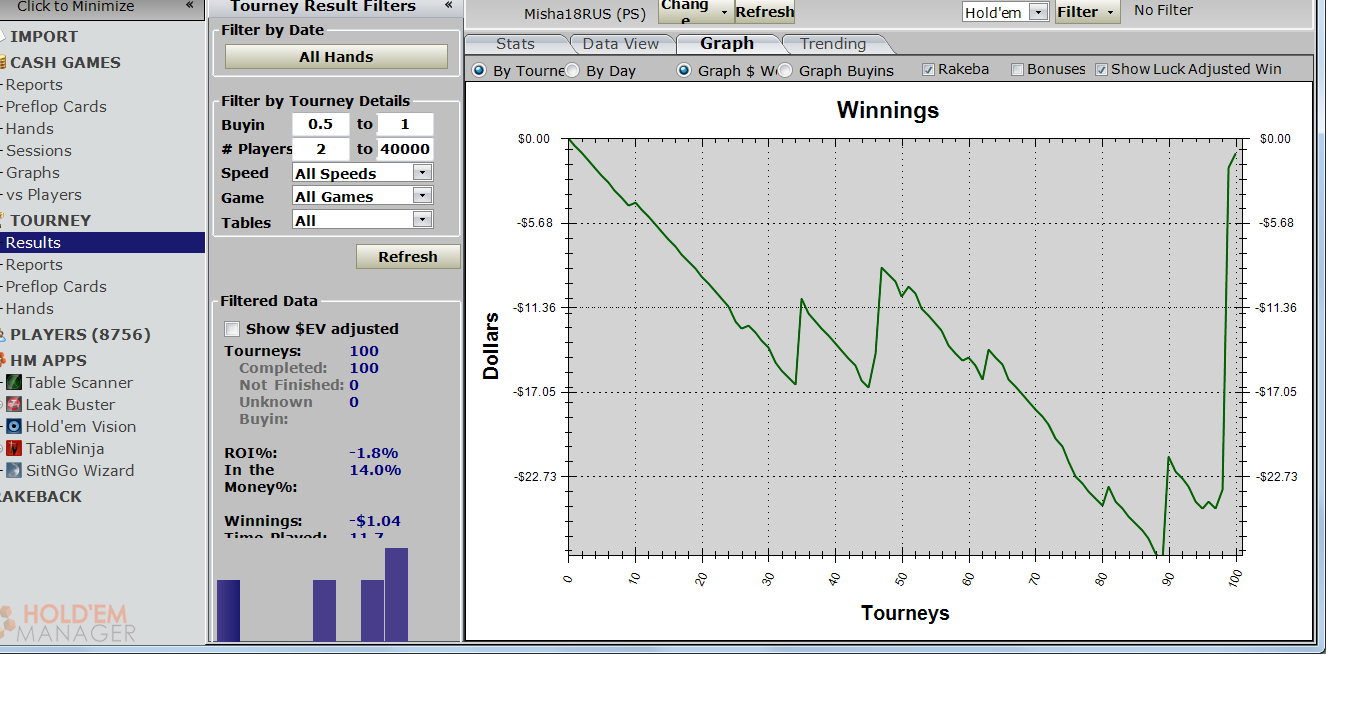
Task: Switch to the Trending tab
Action: coord(833,44)
